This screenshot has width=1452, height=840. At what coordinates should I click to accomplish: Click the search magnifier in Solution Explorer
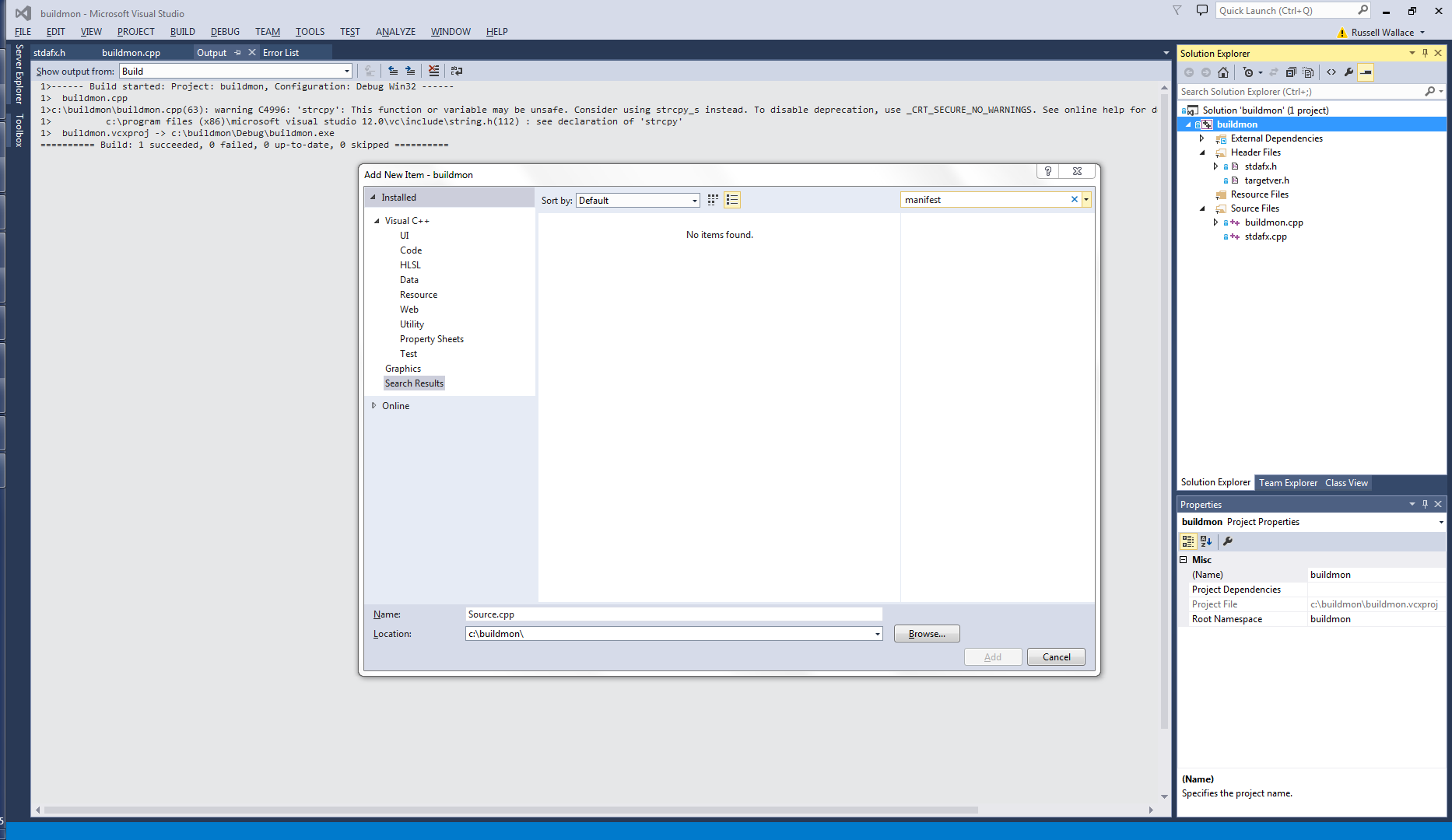tap(1429, 92)
